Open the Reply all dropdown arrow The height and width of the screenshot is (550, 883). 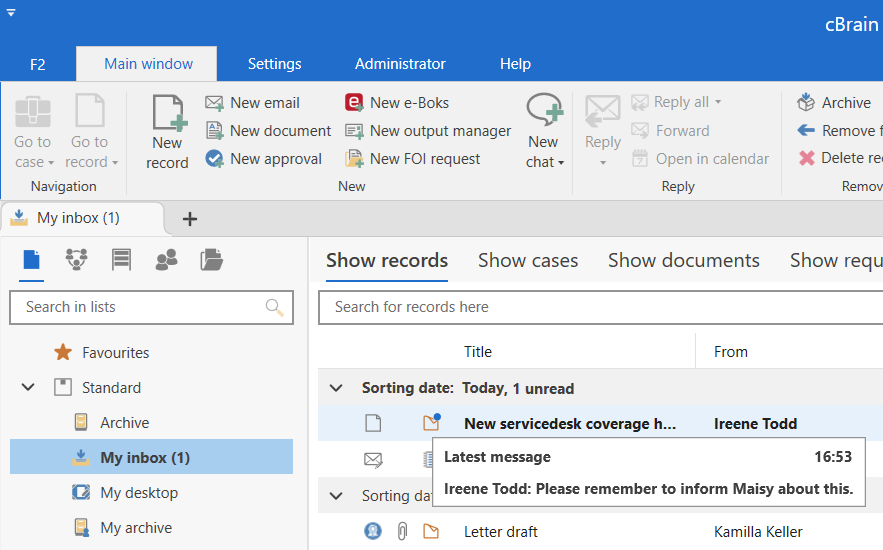(x=718, y=102)
